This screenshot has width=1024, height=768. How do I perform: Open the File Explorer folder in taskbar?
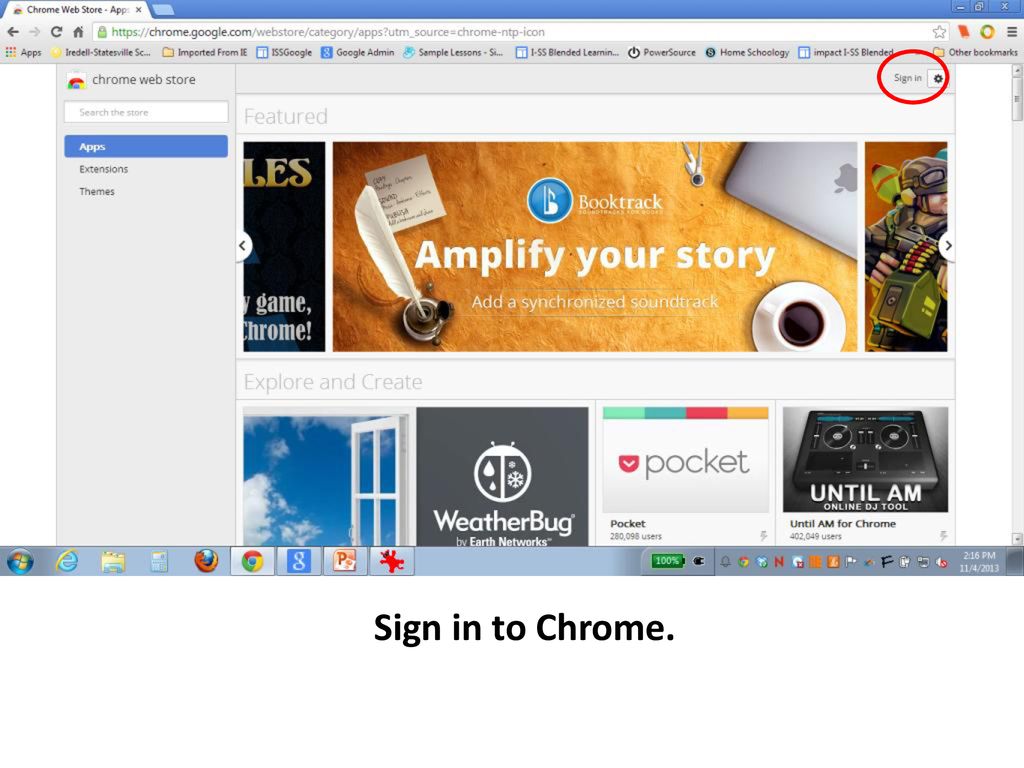[x=113, y=562]
